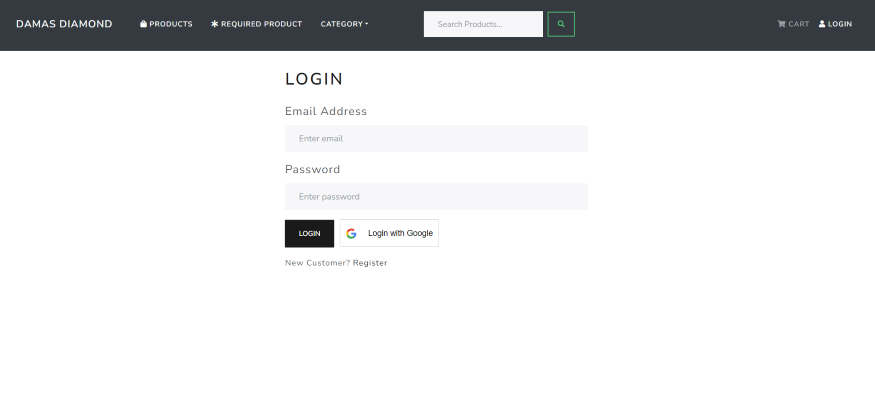Viewport: 875px width, 406px height.
Task: Click the green search magnifier button
Action: 561,24
